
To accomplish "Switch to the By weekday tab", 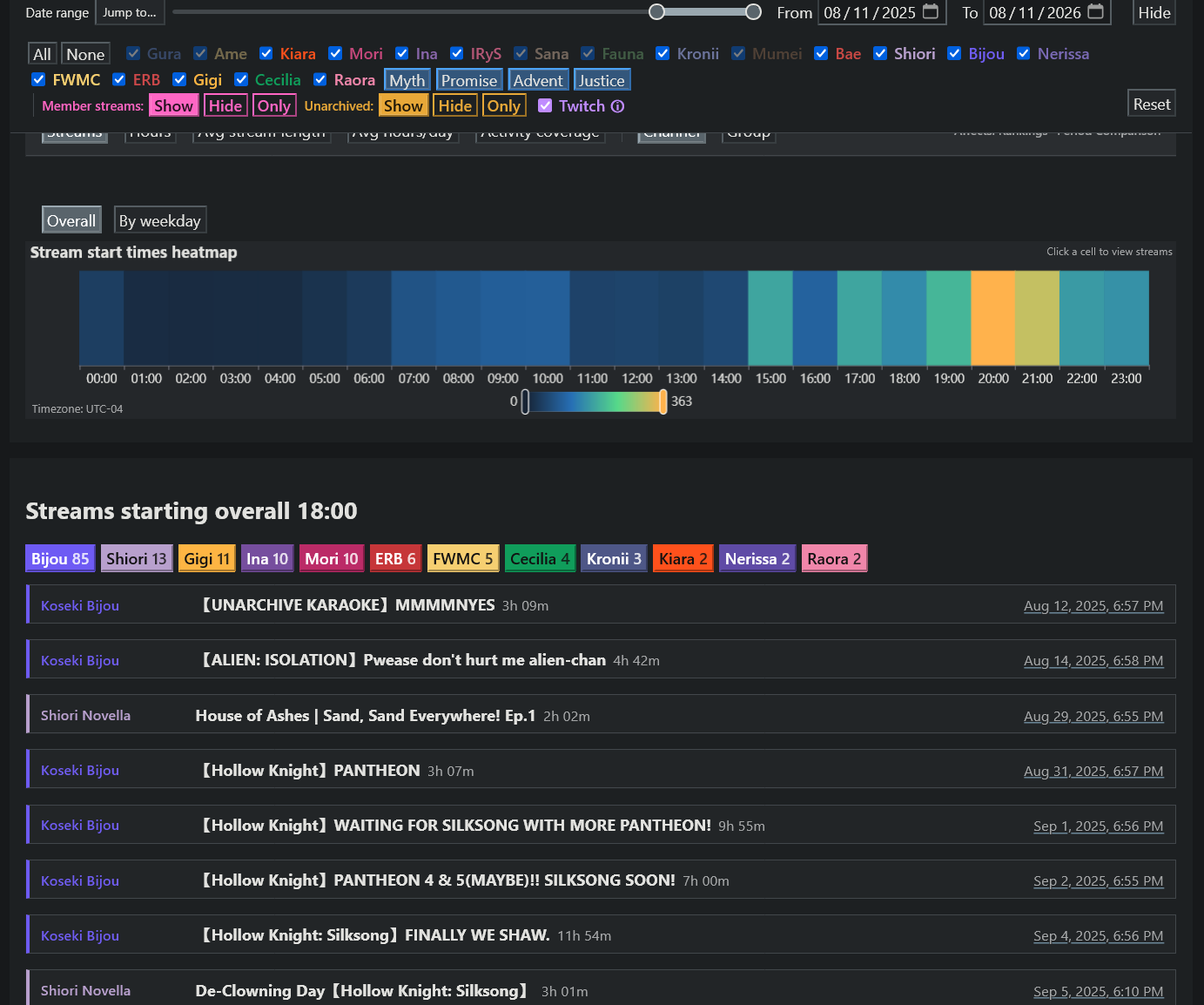I will pos(160,220).
